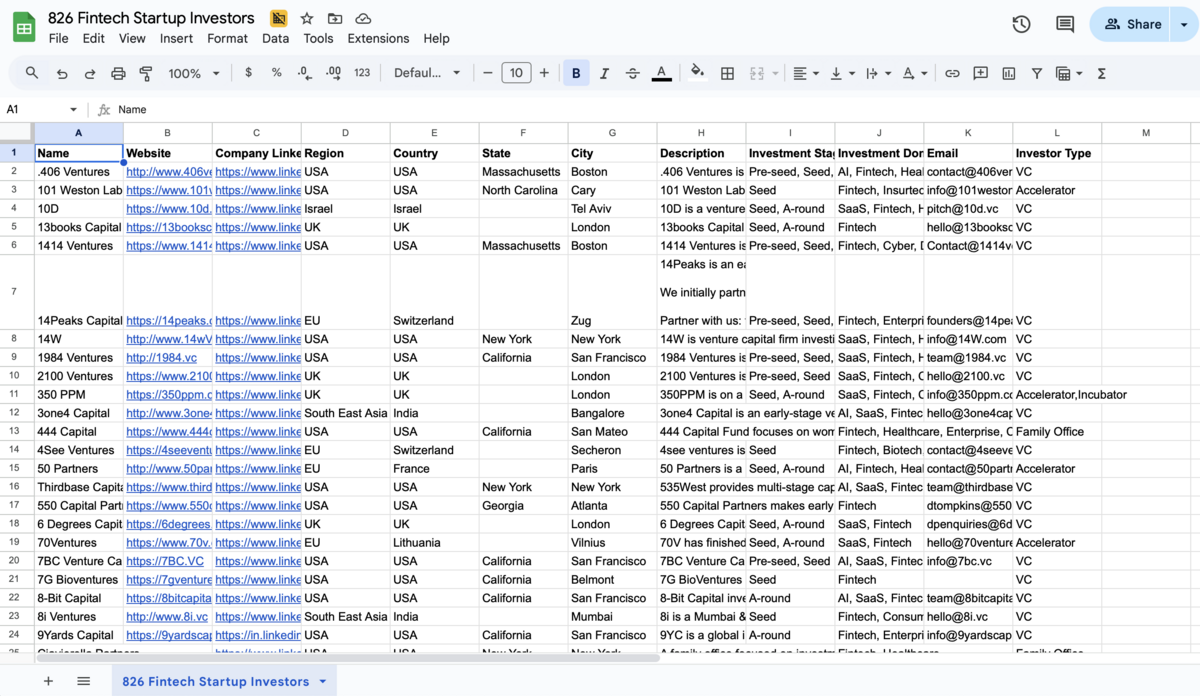Open version history clock icon
The width and height of the screenshot is (1200, 696).
pyautogui.click(x=1021, y=24)
